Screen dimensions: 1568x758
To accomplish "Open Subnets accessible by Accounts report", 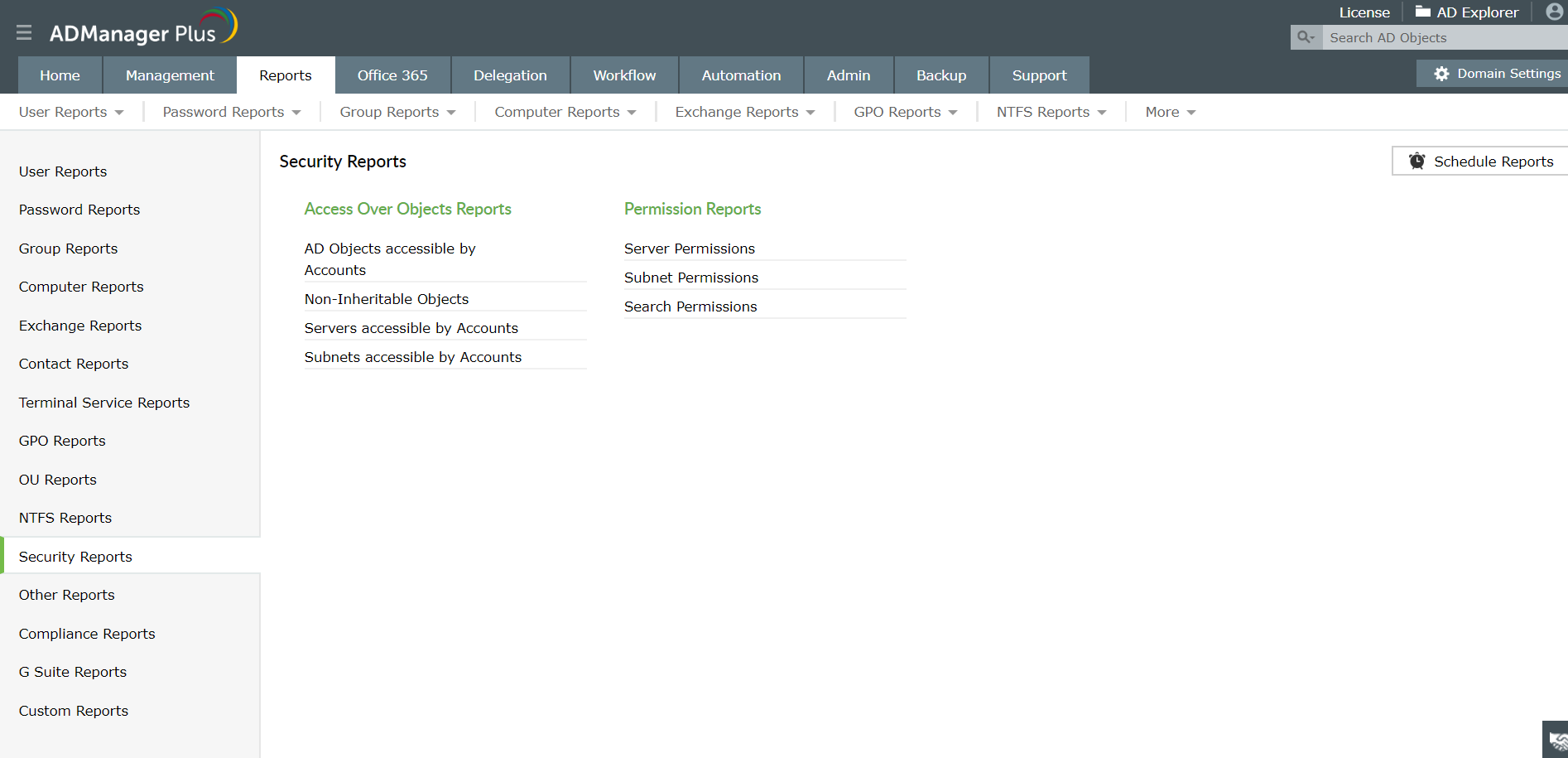I will click(x=412, y=357).
